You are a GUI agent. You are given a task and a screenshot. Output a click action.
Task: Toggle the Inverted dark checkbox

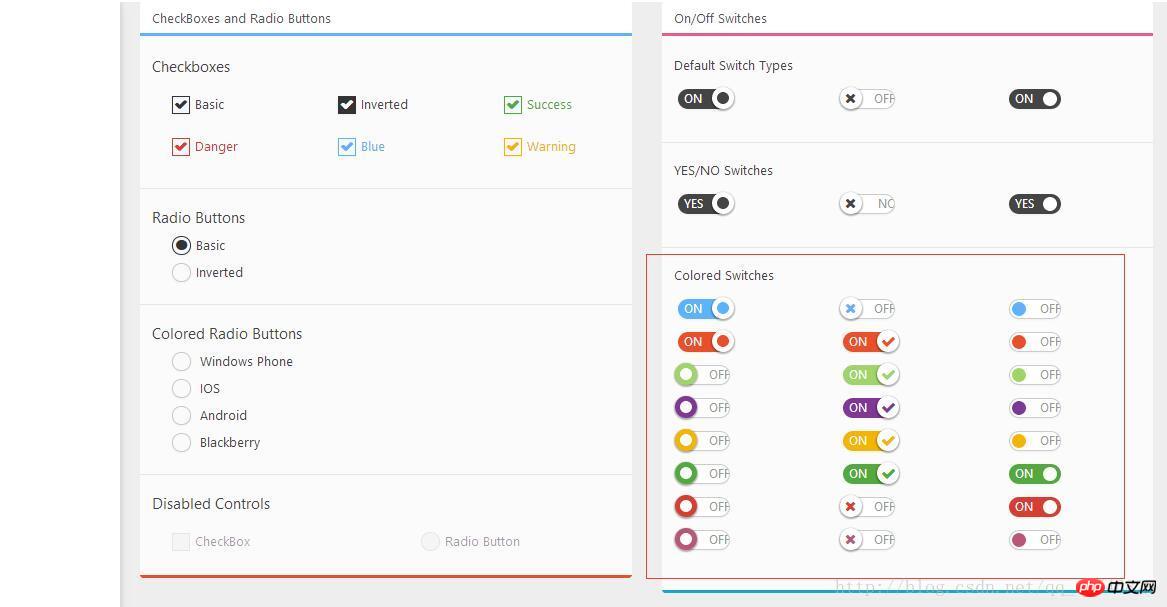347,105
